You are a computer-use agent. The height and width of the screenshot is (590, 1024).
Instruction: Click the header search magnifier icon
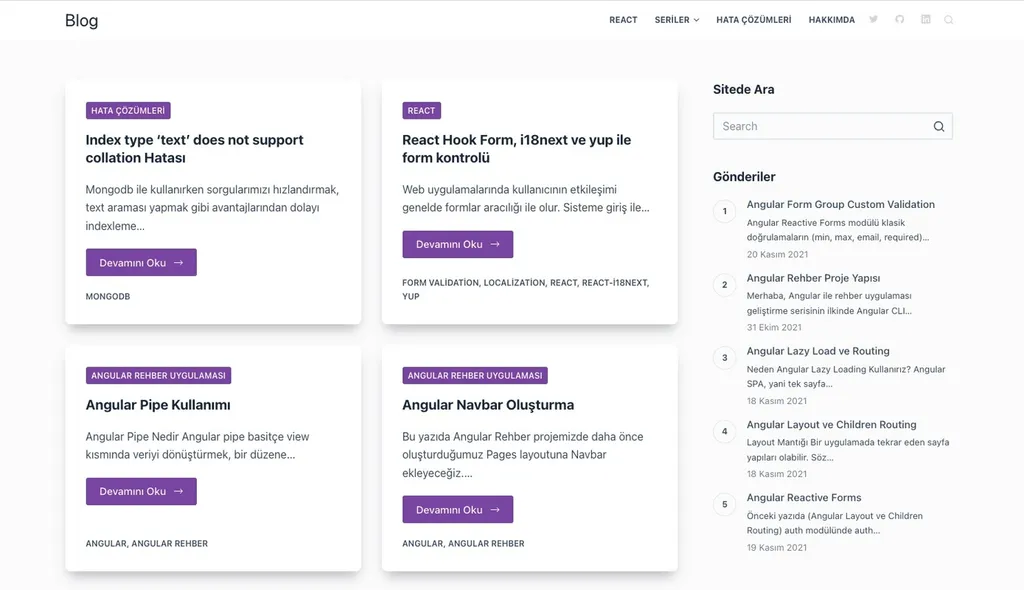tap(948, 20)
